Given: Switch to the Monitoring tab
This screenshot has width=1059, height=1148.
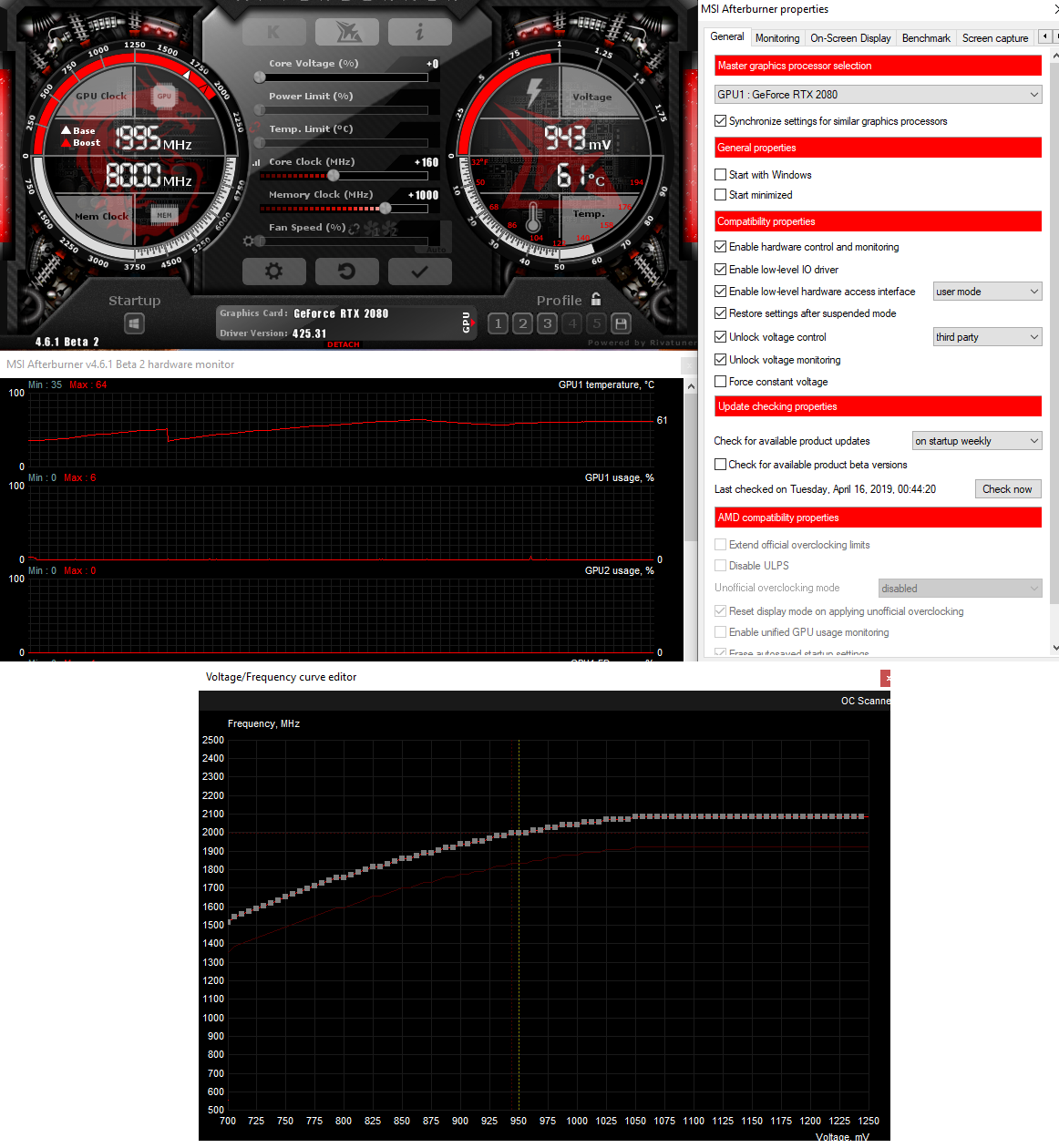Looking at the screenshot, I should point(777,38).
